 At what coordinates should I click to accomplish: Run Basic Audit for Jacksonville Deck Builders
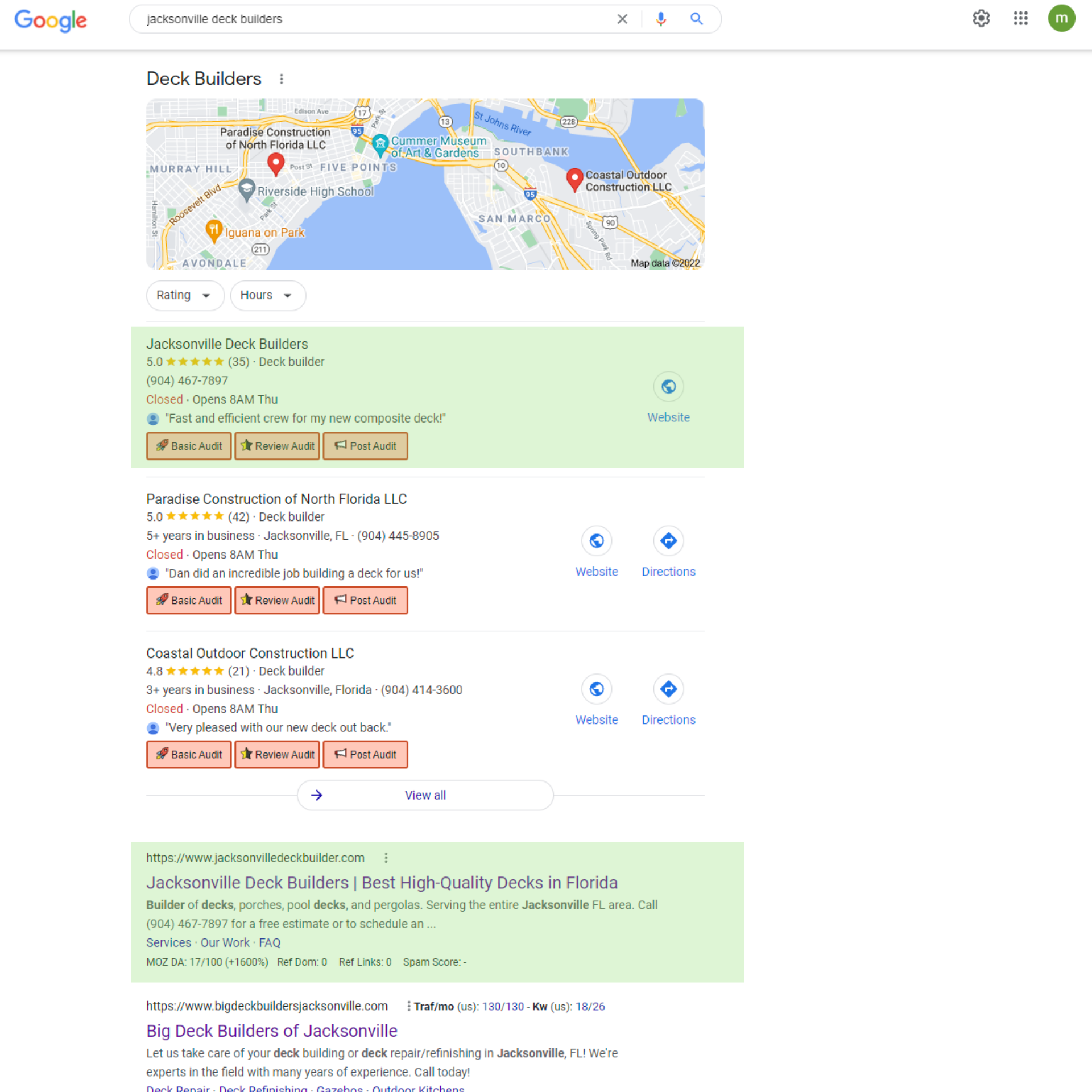189,446
